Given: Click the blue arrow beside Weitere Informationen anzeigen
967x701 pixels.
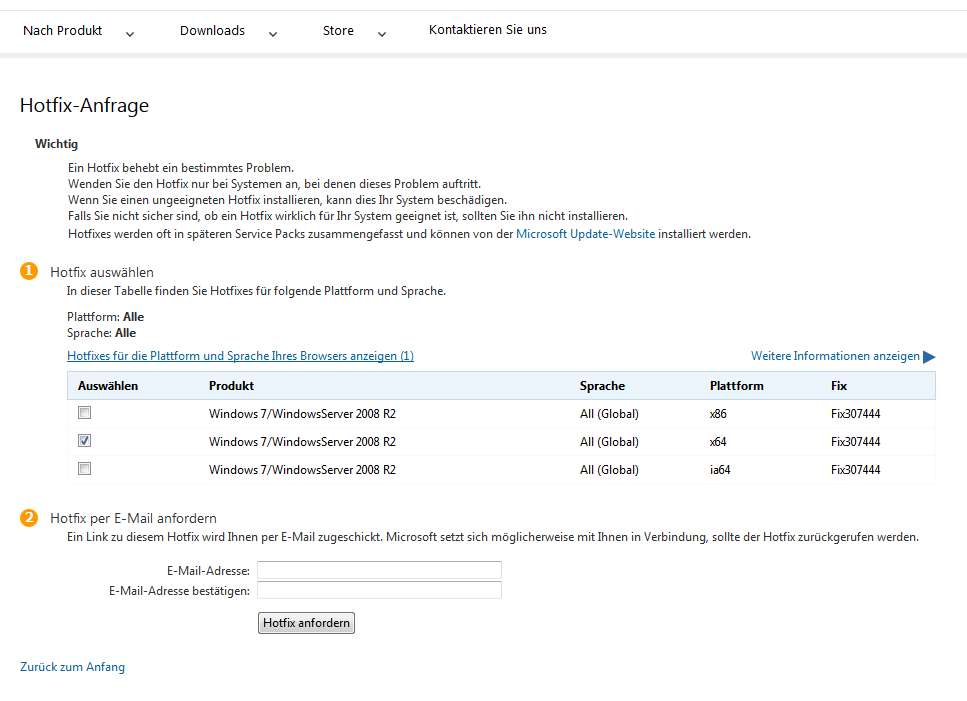Looking at the screenshot, I should (x=929, y=357).
